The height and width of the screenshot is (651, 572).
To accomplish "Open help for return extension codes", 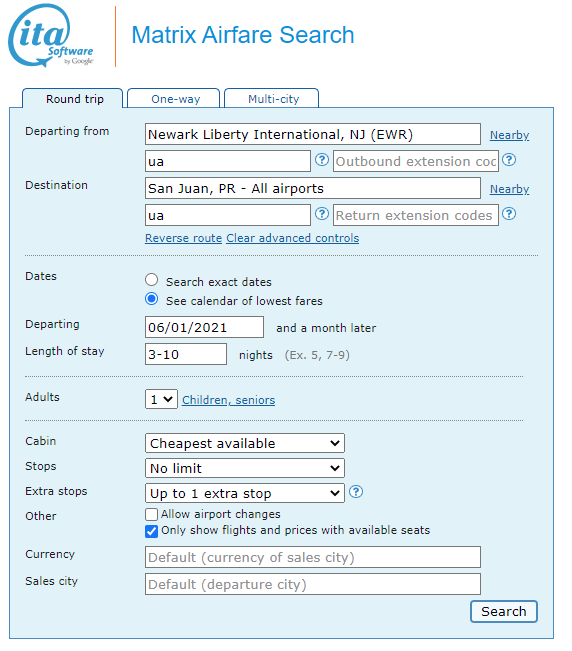I will (x=509, y=214).
